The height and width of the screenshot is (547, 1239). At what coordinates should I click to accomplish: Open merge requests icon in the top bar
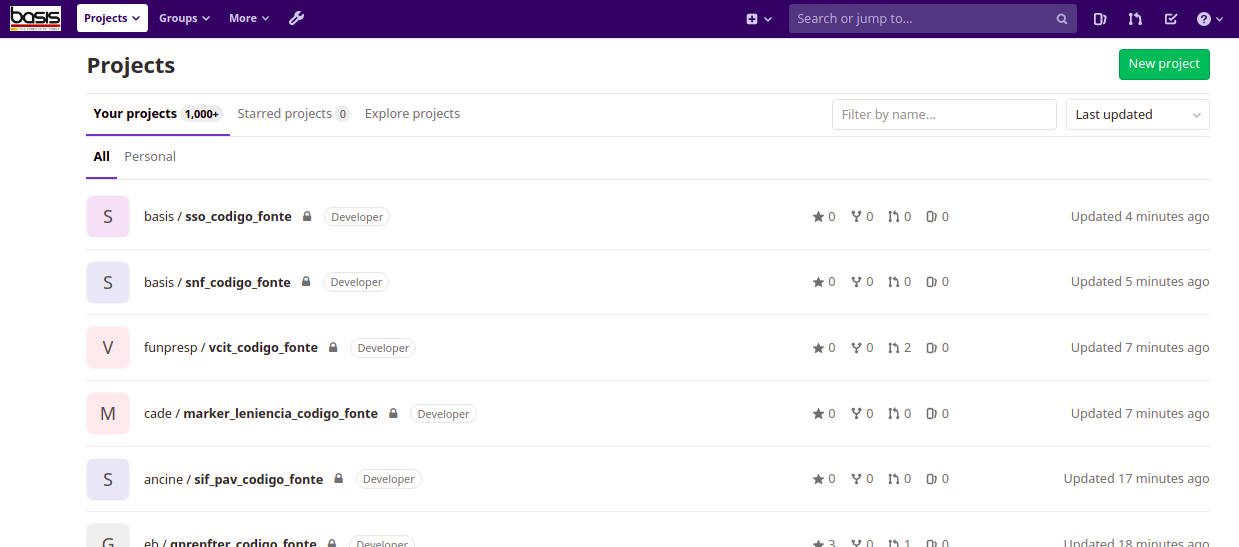[1135, 19]
